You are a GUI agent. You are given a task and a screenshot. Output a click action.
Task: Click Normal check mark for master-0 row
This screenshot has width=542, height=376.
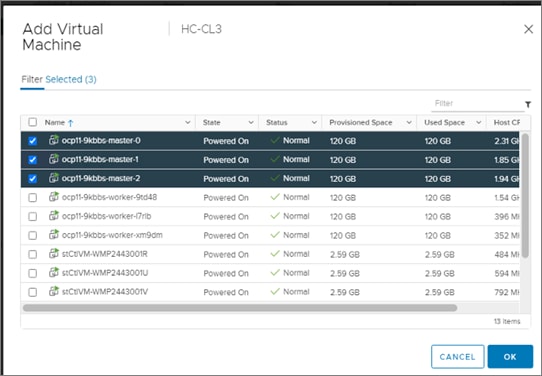[x=275, y=140]
